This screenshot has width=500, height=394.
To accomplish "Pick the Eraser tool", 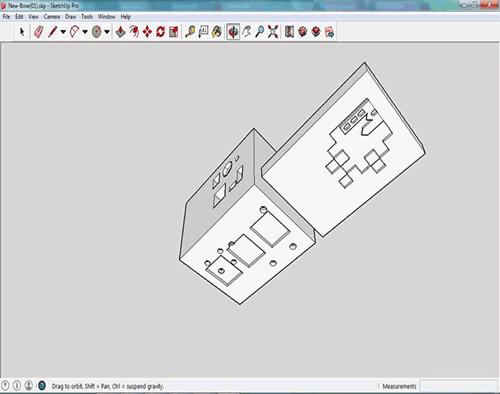I will tap(39, 32).
